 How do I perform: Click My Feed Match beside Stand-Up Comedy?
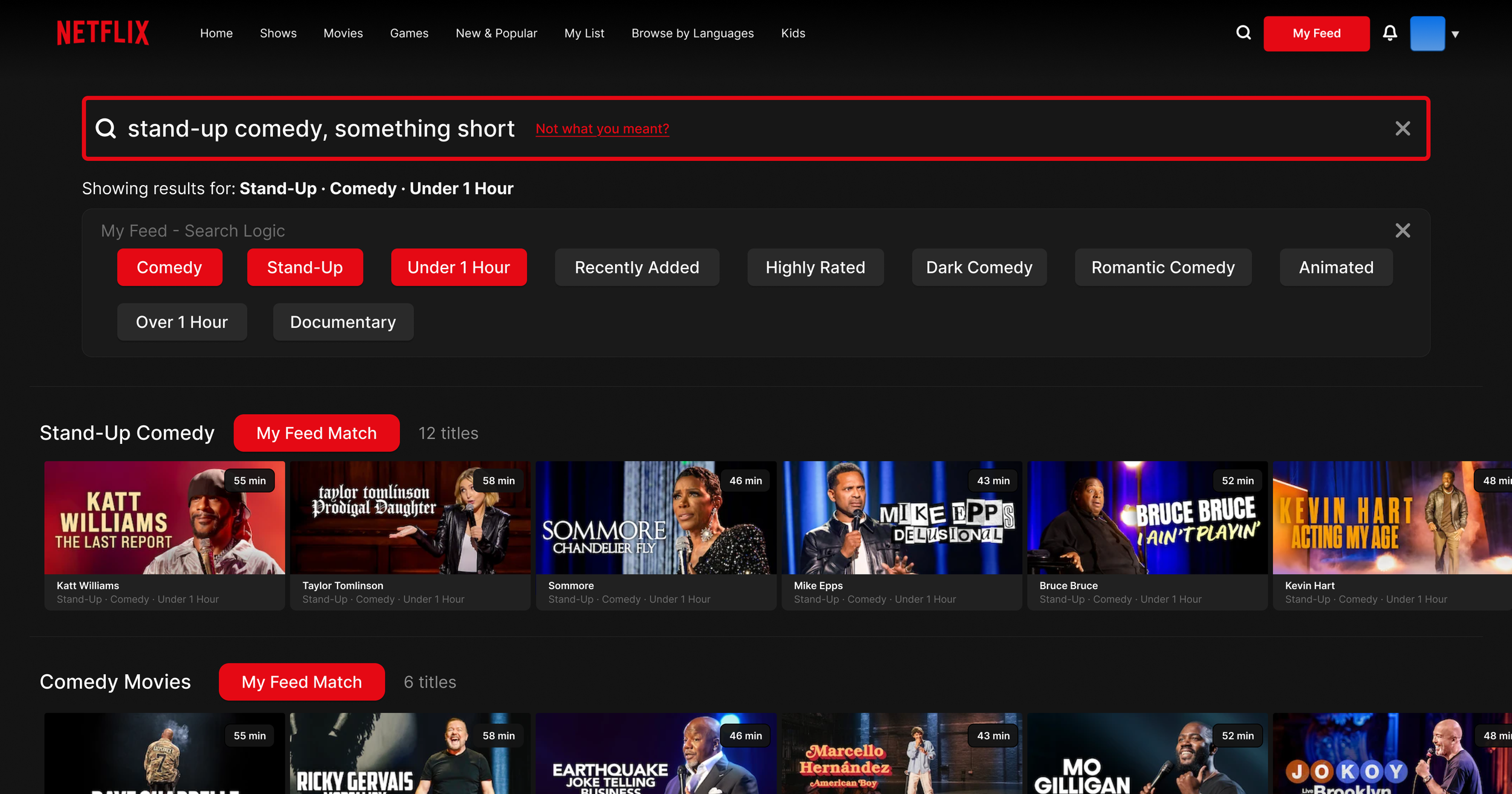(x=316, y=433)
